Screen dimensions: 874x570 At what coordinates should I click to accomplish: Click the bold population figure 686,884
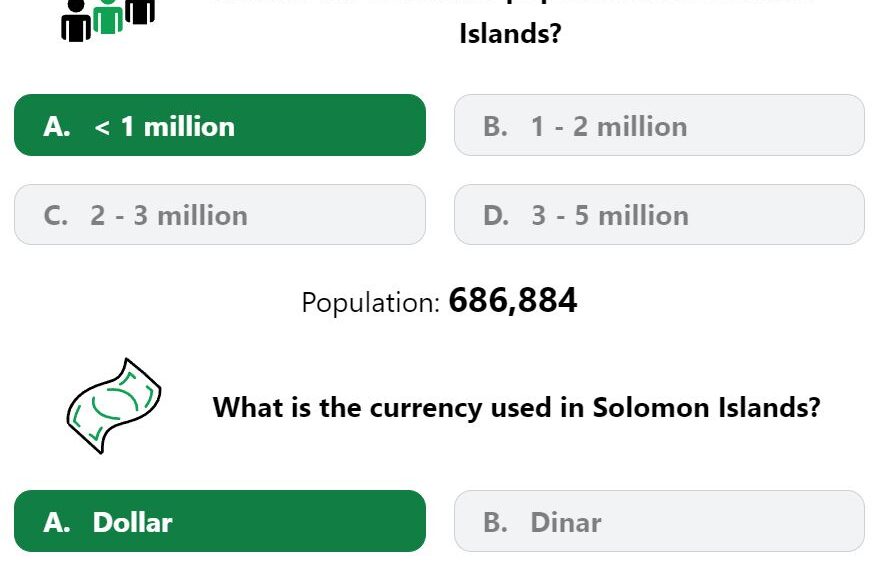513,301
